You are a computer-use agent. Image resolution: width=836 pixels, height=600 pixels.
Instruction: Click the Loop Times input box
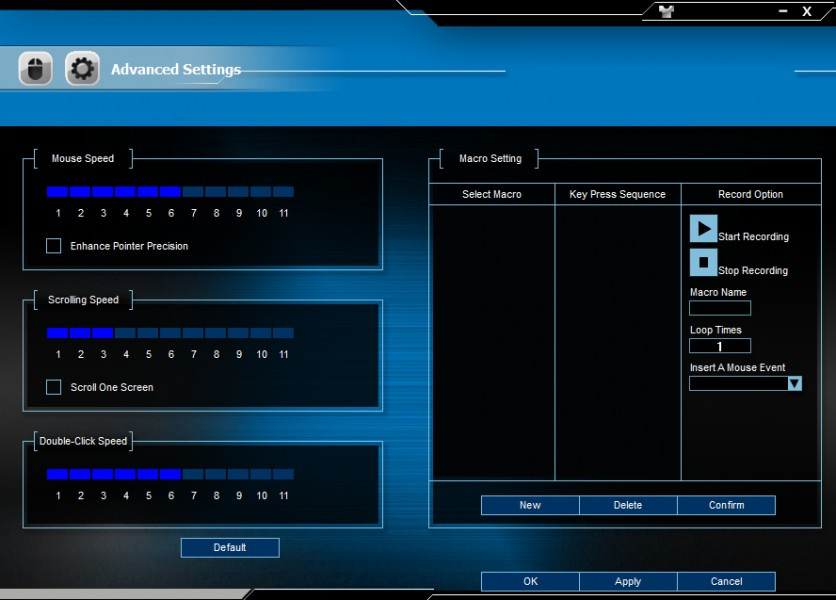pos(719,346)
